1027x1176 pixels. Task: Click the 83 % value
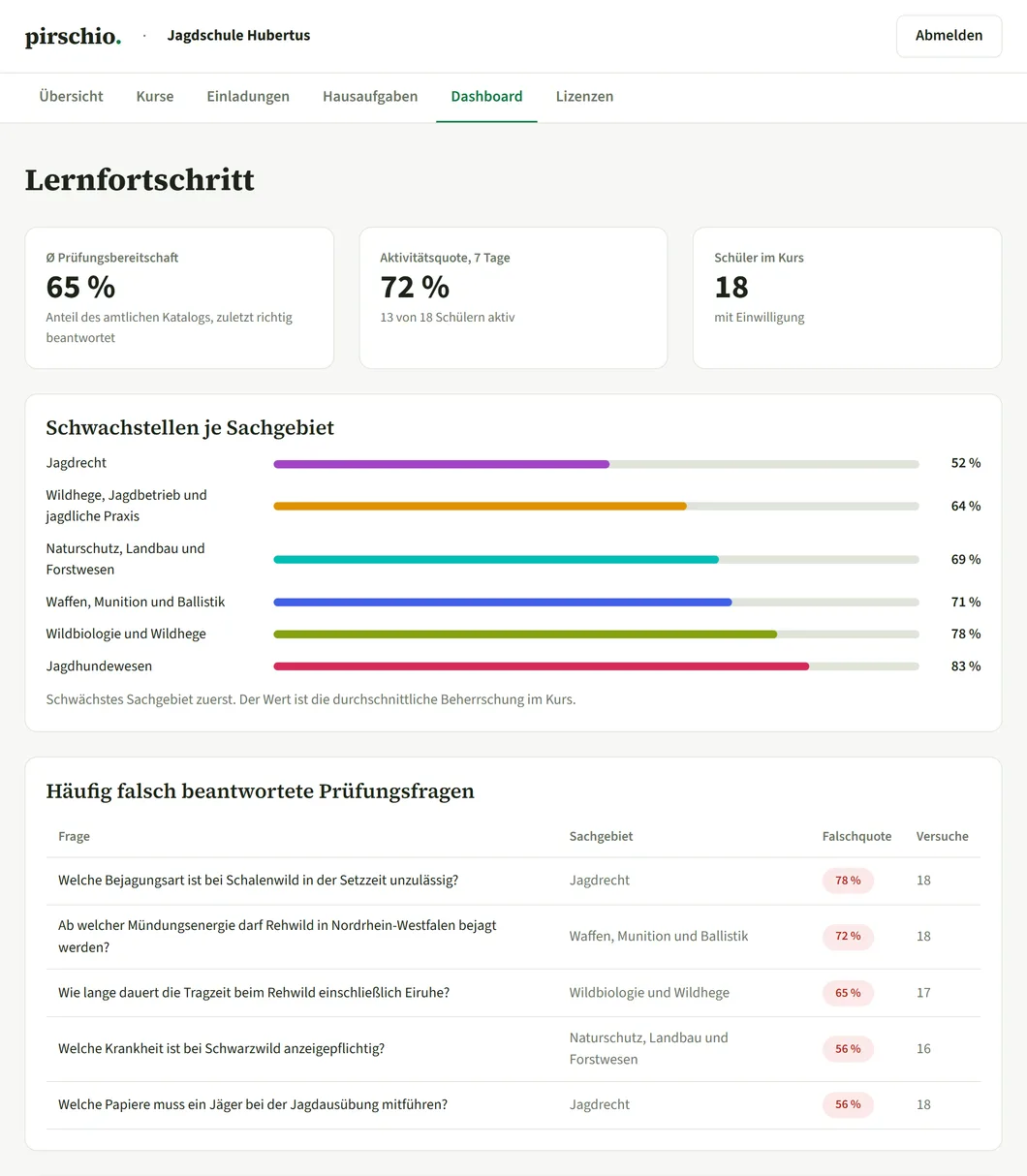point(965,666)
